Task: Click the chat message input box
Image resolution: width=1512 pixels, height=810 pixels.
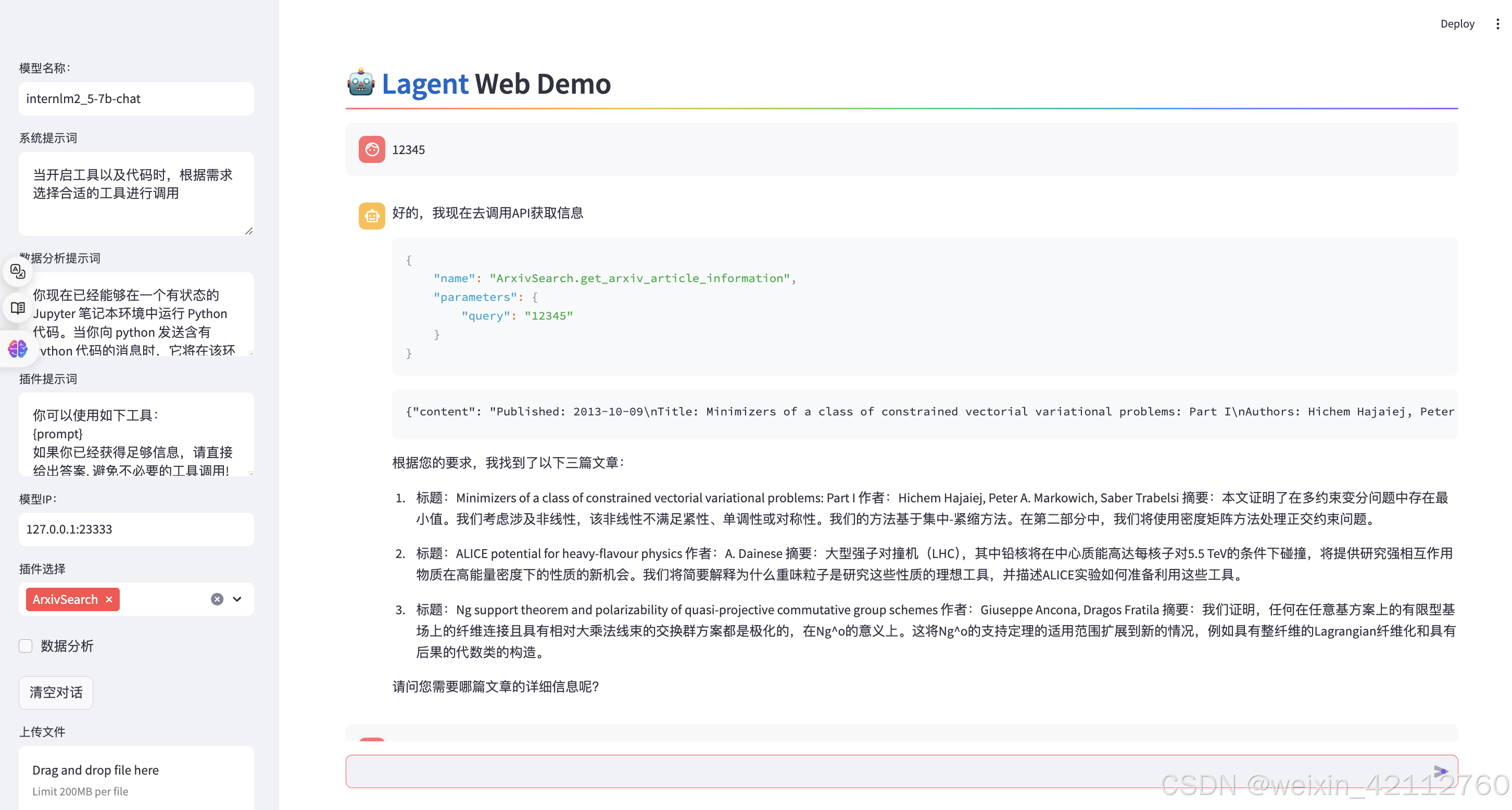Action: [x=880, y=771]
